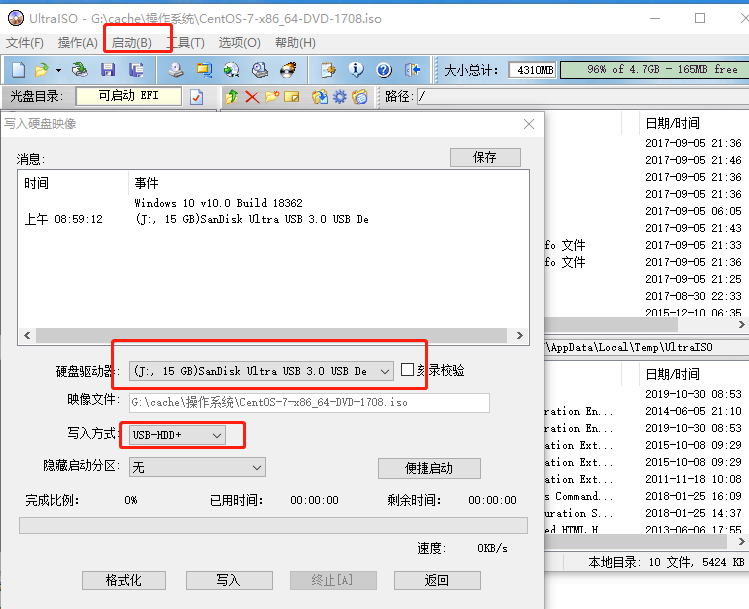
Task: Click the 保存 button
Action: click(x=485, y=157)
